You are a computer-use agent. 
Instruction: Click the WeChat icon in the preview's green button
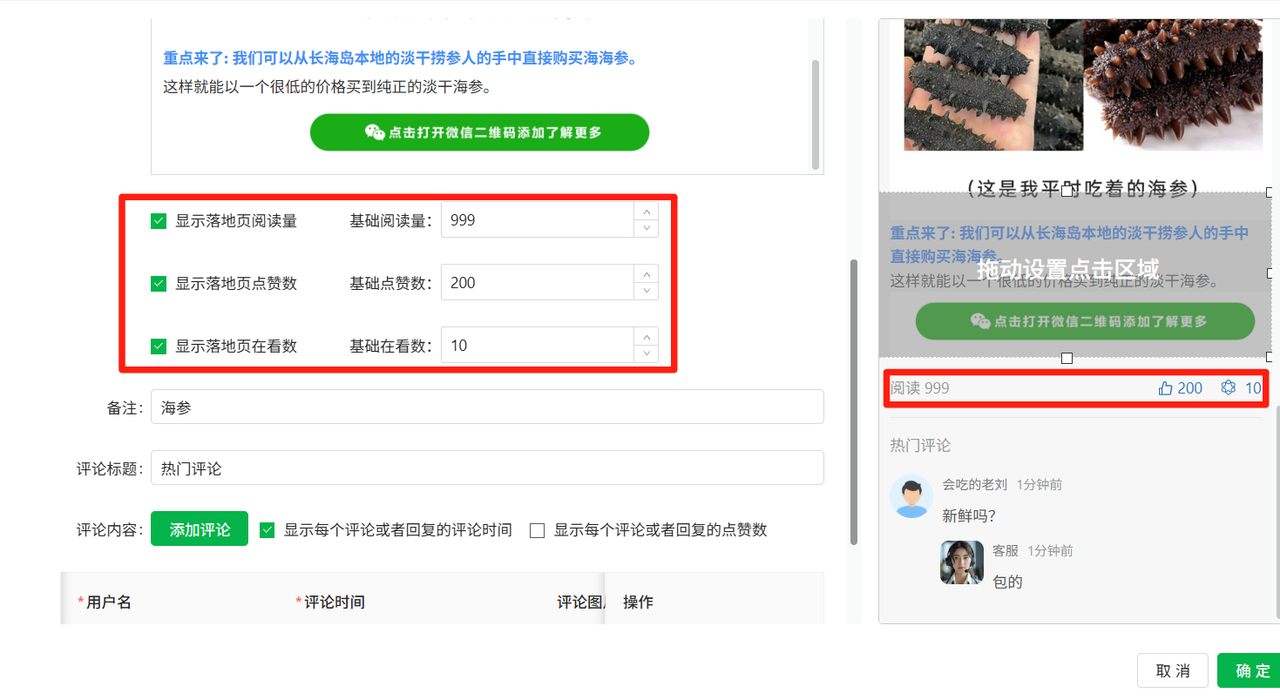980,321
